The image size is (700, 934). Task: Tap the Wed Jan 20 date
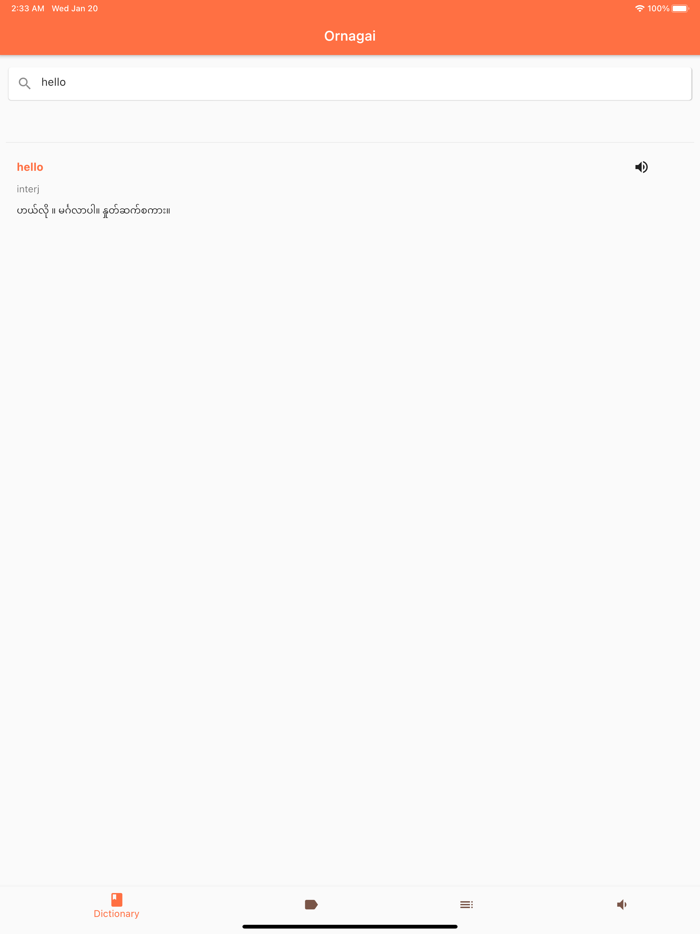[x=74, y=8]
